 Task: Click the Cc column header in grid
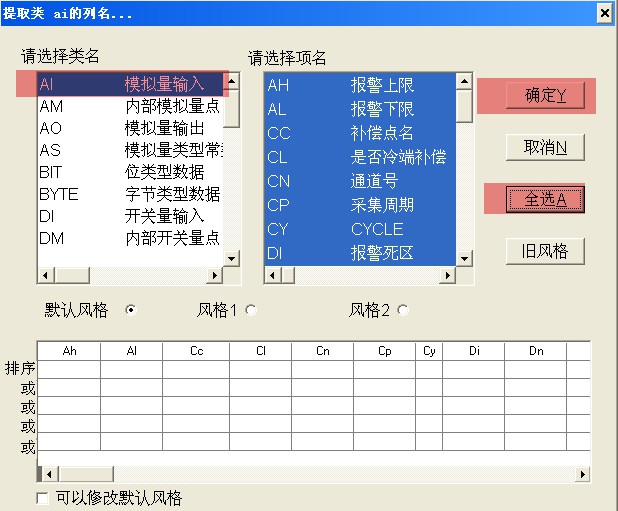point(196,351)
